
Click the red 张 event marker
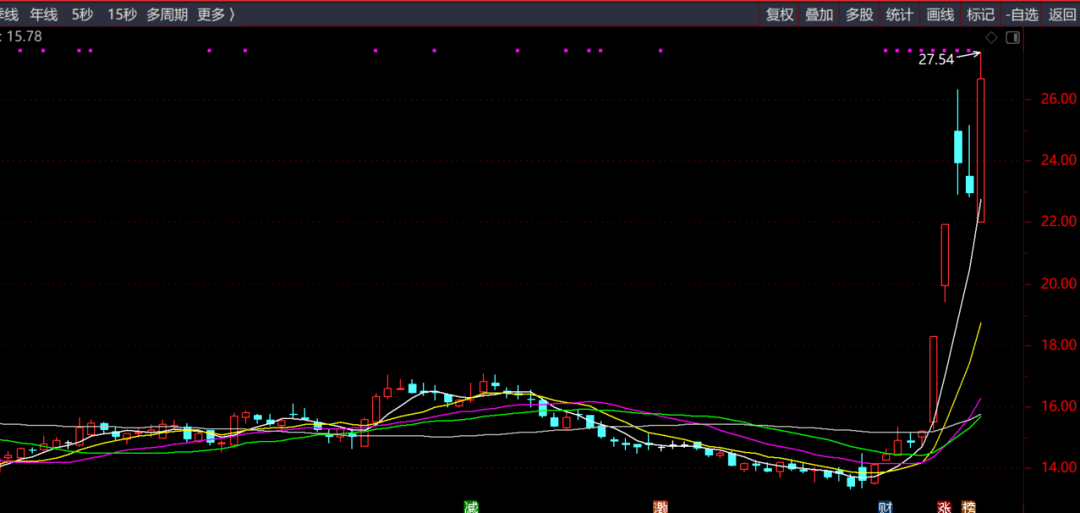coord(944,507)
